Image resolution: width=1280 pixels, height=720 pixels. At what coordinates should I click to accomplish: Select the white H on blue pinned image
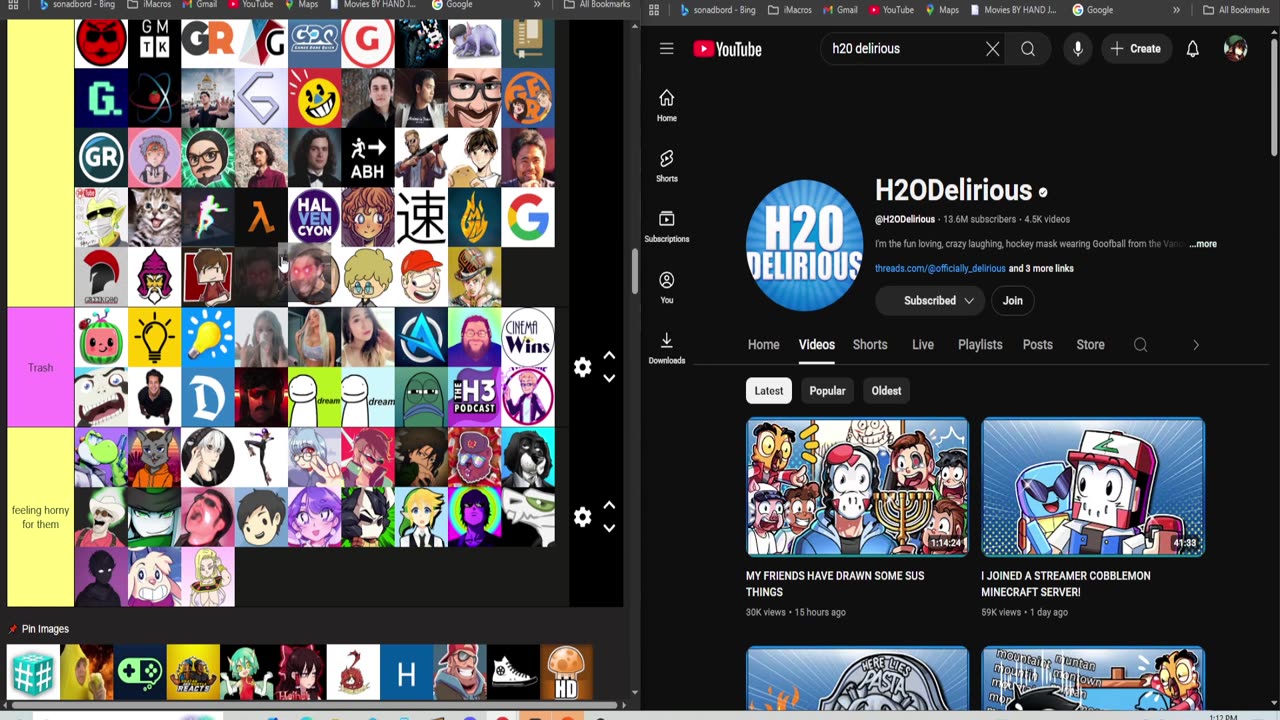click(407, 672)
